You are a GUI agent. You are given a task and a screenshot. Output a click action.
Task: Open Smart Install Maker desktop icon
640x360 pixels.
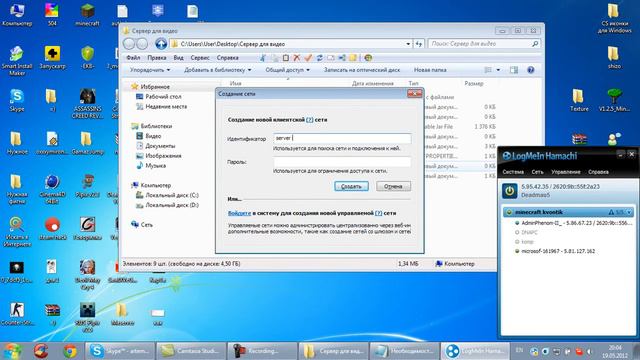(x=17, y=61)
